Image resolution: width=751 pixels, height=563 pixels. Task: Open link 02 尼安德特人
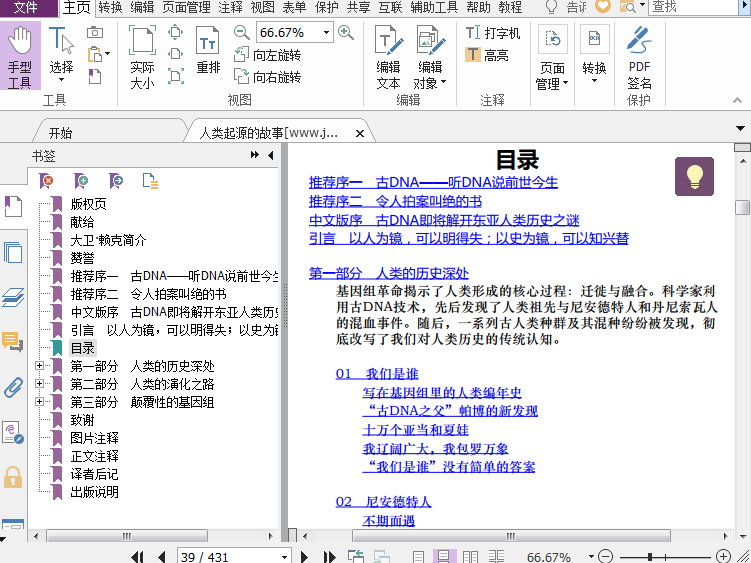pyautogui.click(x=383, y=502)
